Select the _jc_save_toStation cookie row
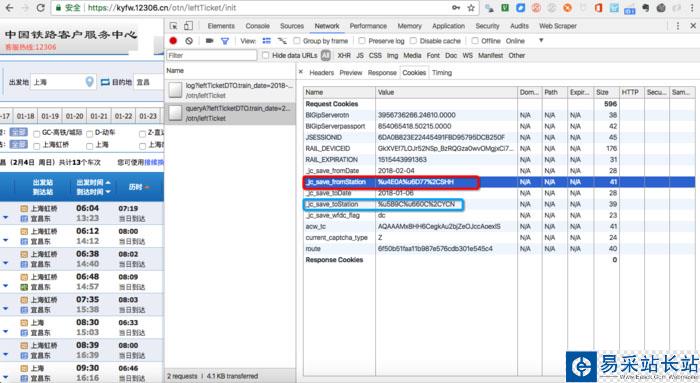700x383 pixels. click(499, 204)
